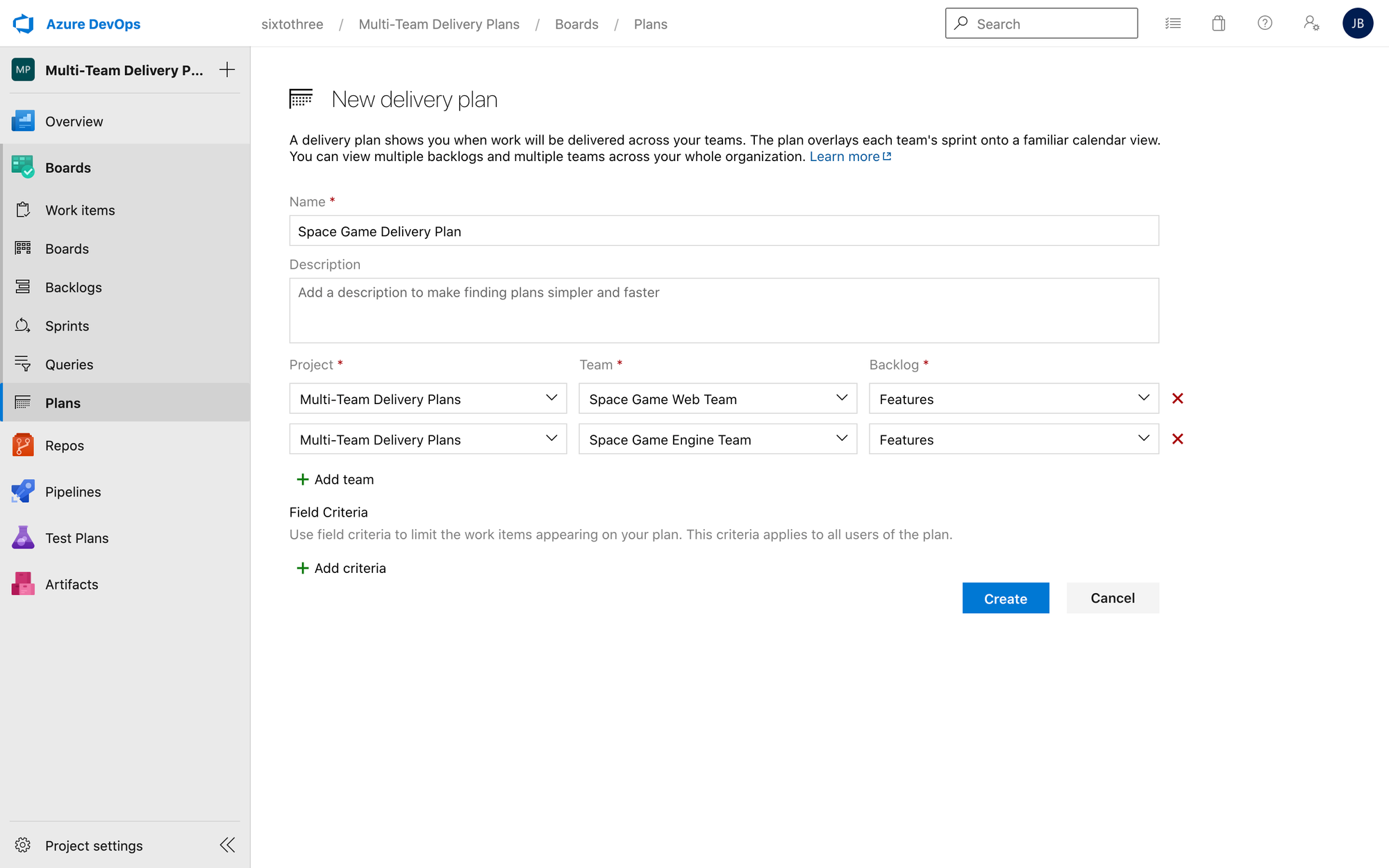This screenshot has width=1389, height=868.
Task: Click Add criteria
Action: coord(341,568)
